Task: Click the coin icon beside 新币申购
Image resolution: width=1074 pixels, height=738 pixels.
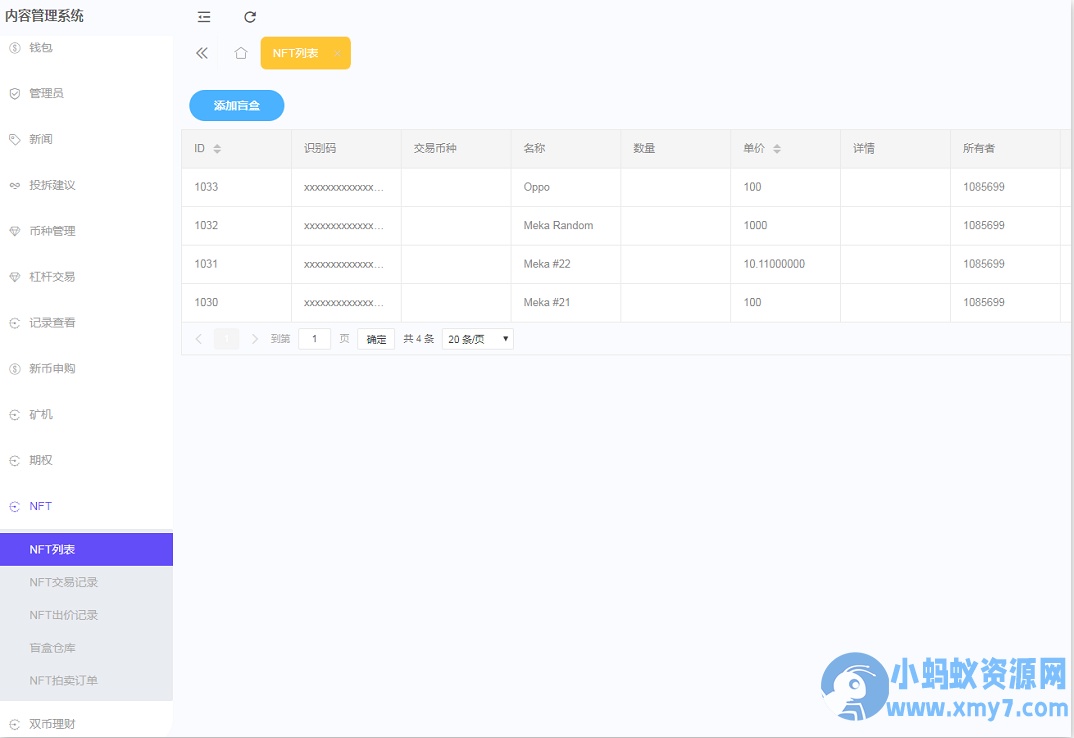Action: (x=14, y=369)
